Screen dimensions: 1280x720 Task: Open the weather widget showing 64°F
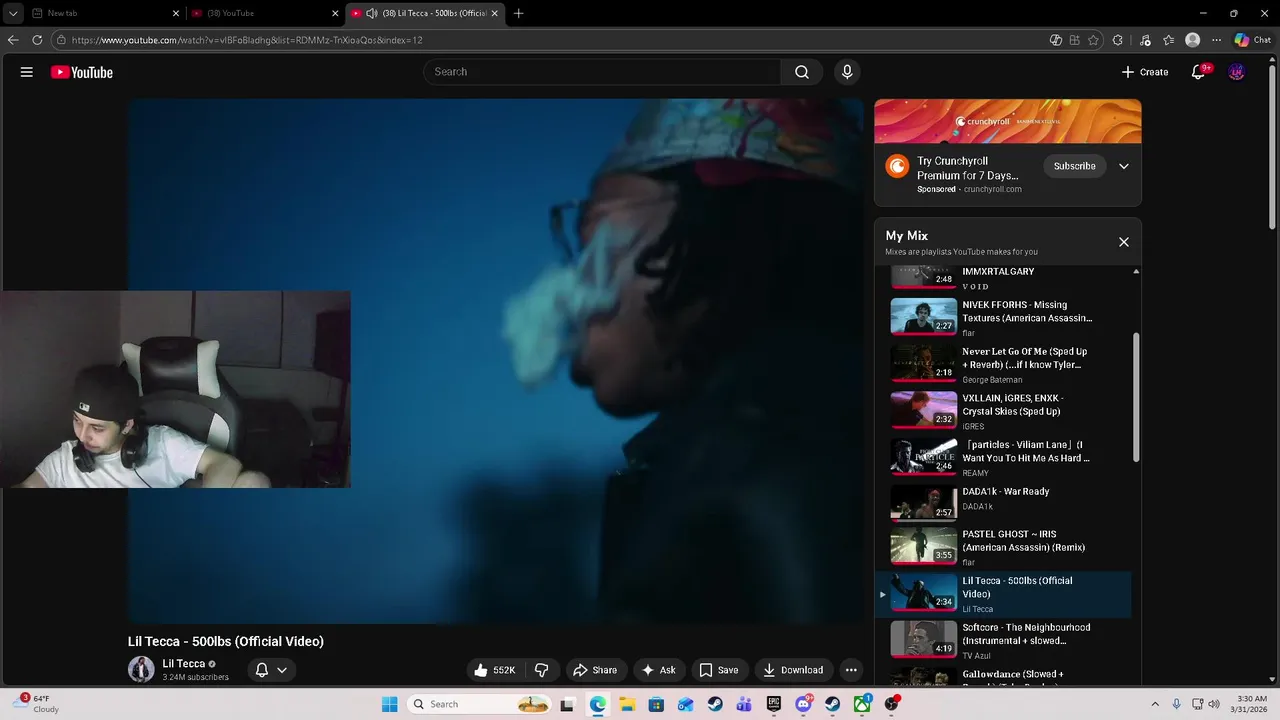click(35, 704)
